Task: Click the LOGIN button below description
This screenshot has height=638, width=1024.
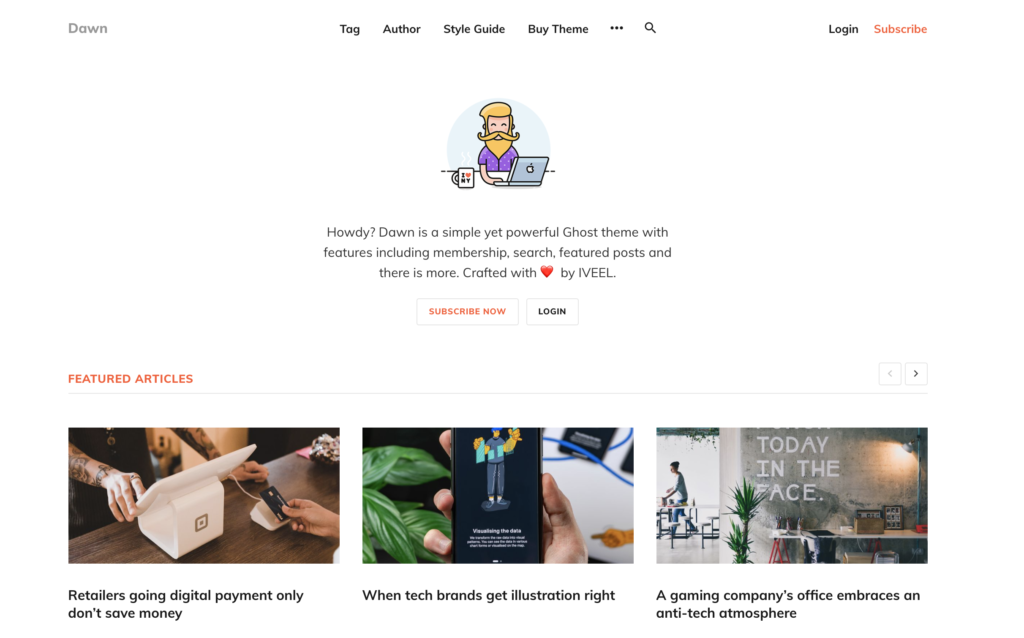Action: pyautogui.click(x=552, y=311)
